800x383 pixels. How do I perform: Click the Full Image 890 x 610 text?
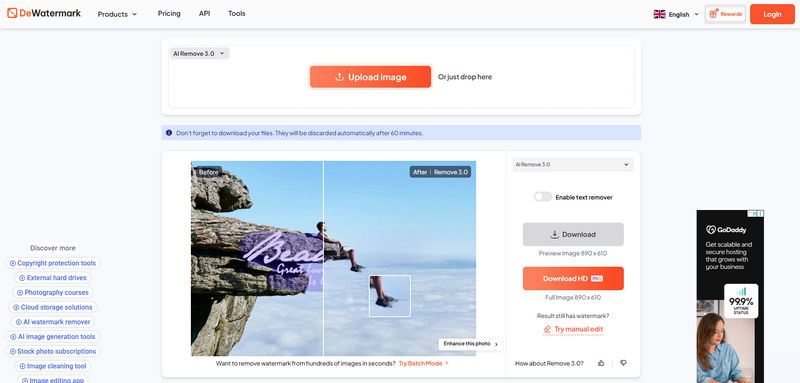(573, 297)
